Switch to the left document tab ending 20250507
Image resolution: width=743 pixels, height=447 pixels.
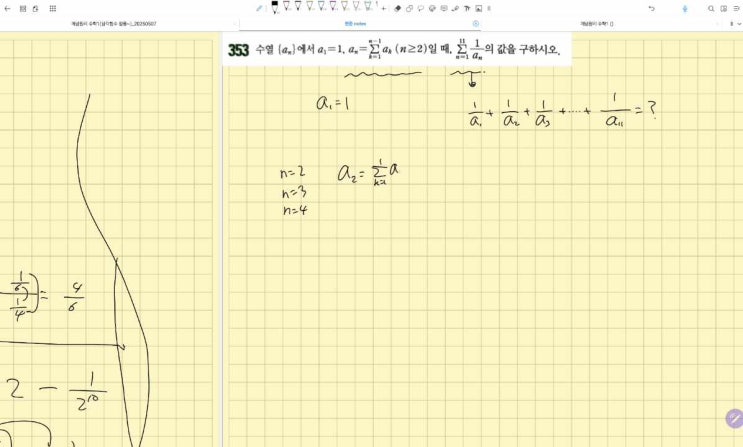[113, 23]
